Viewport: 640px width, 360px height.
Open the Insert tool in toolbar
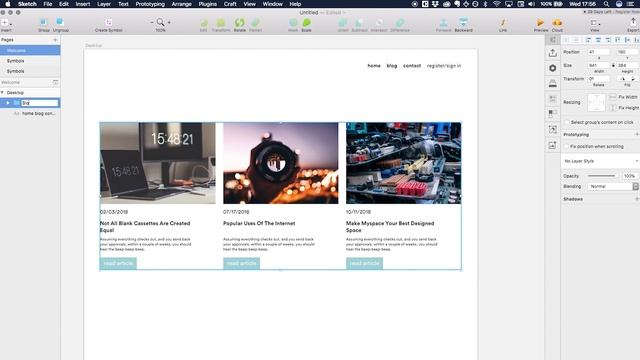click(6, 24)
